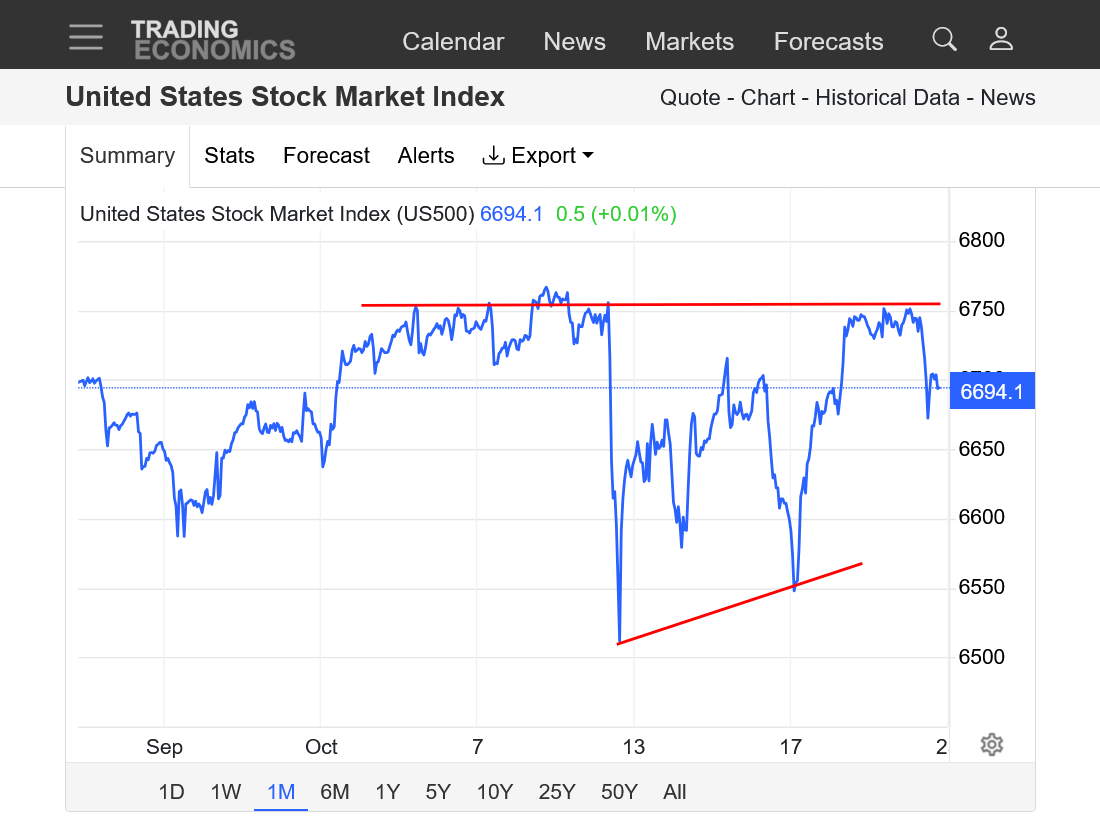This screenshot has height=820, width=1100.
Task: Click the Trading Economics logo
Action: coord(212,40)
